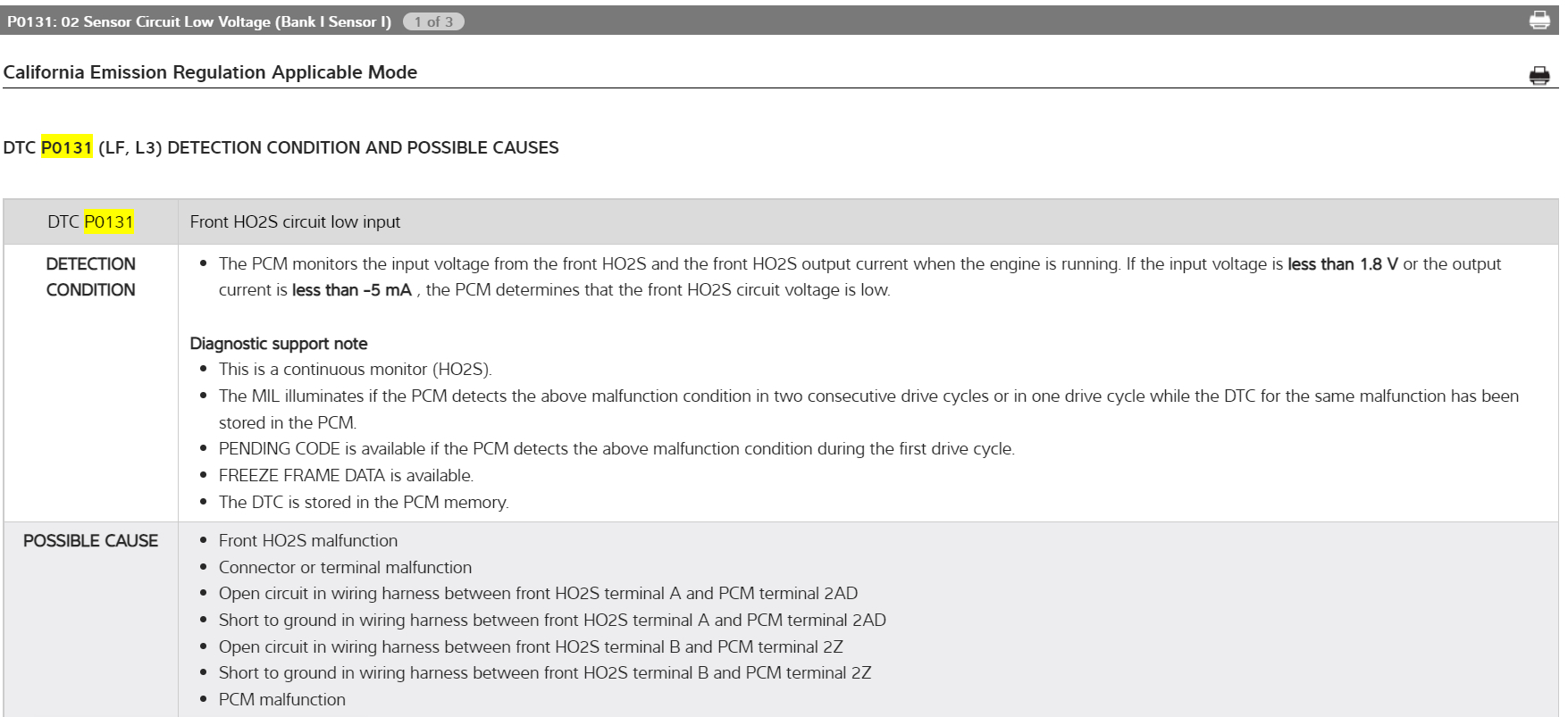This screenshot has height=717, width=1568.
Task: Click the P0131 O2 Sensor Circuit header title
Action: (199, 21)
